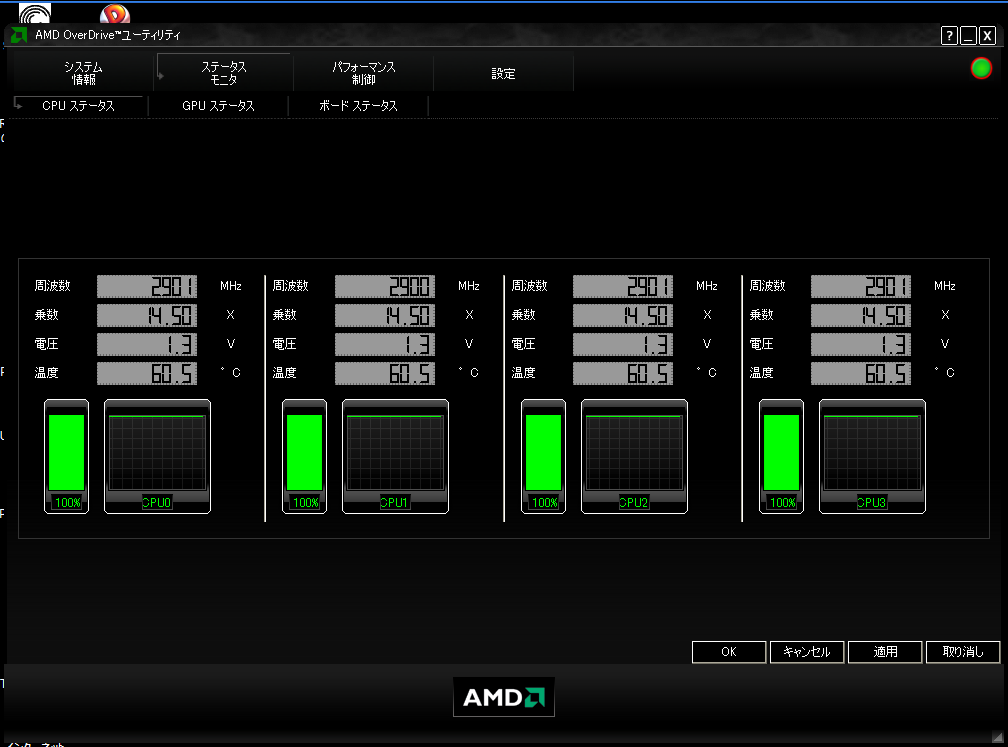
Task: Click the AMD OverDrive title bar icon
Action: (x=18, y=36)
